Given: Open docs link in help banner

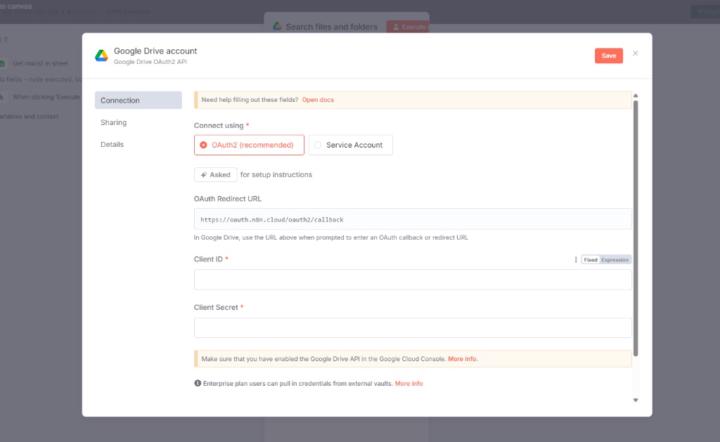Looking at the screenshot, I should point(318,100).
